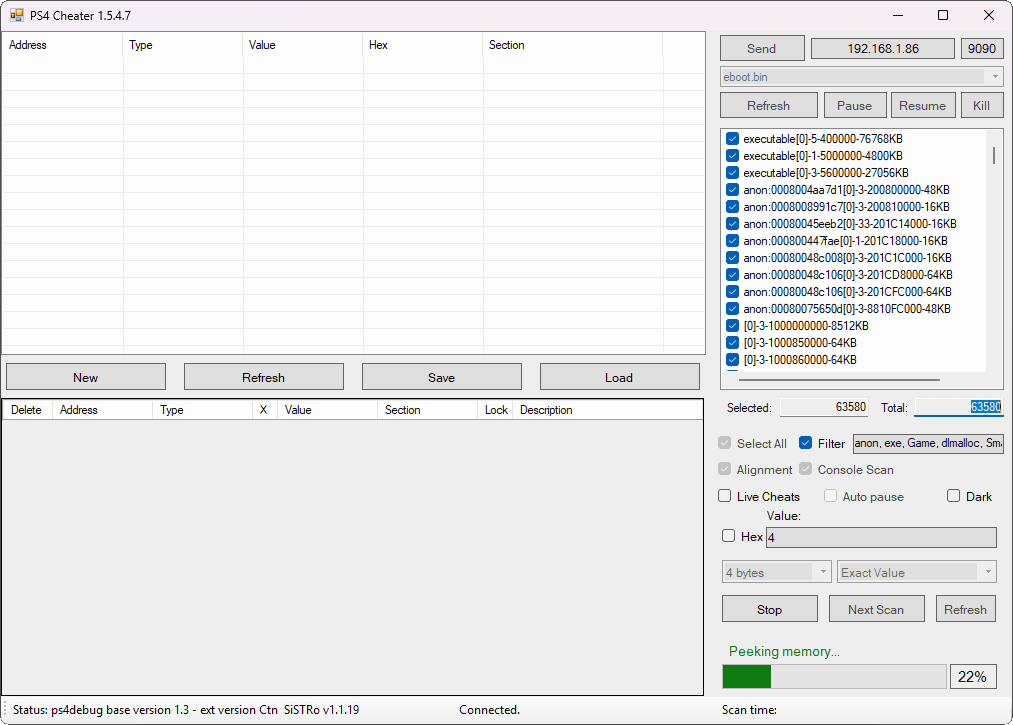Click the Total sections field
Screen dimensions: 1013x725
[959, 407]
